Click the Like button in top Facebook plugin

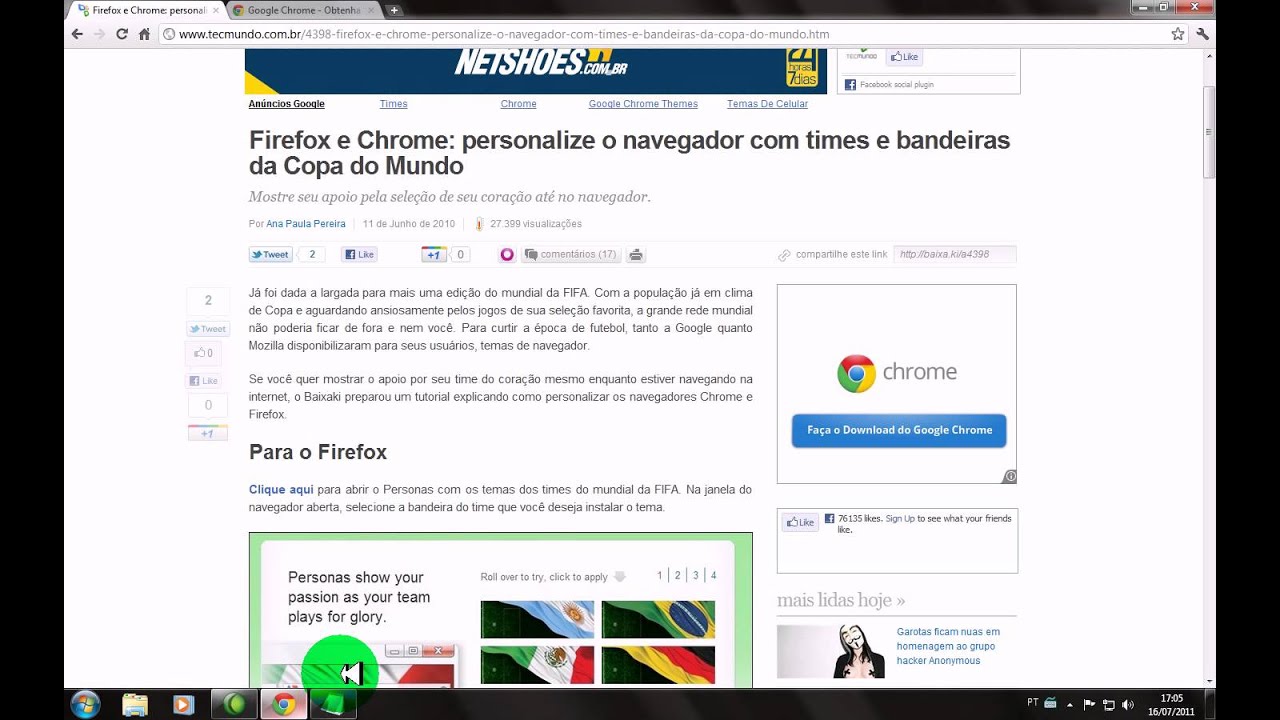(x=904, y=57)
